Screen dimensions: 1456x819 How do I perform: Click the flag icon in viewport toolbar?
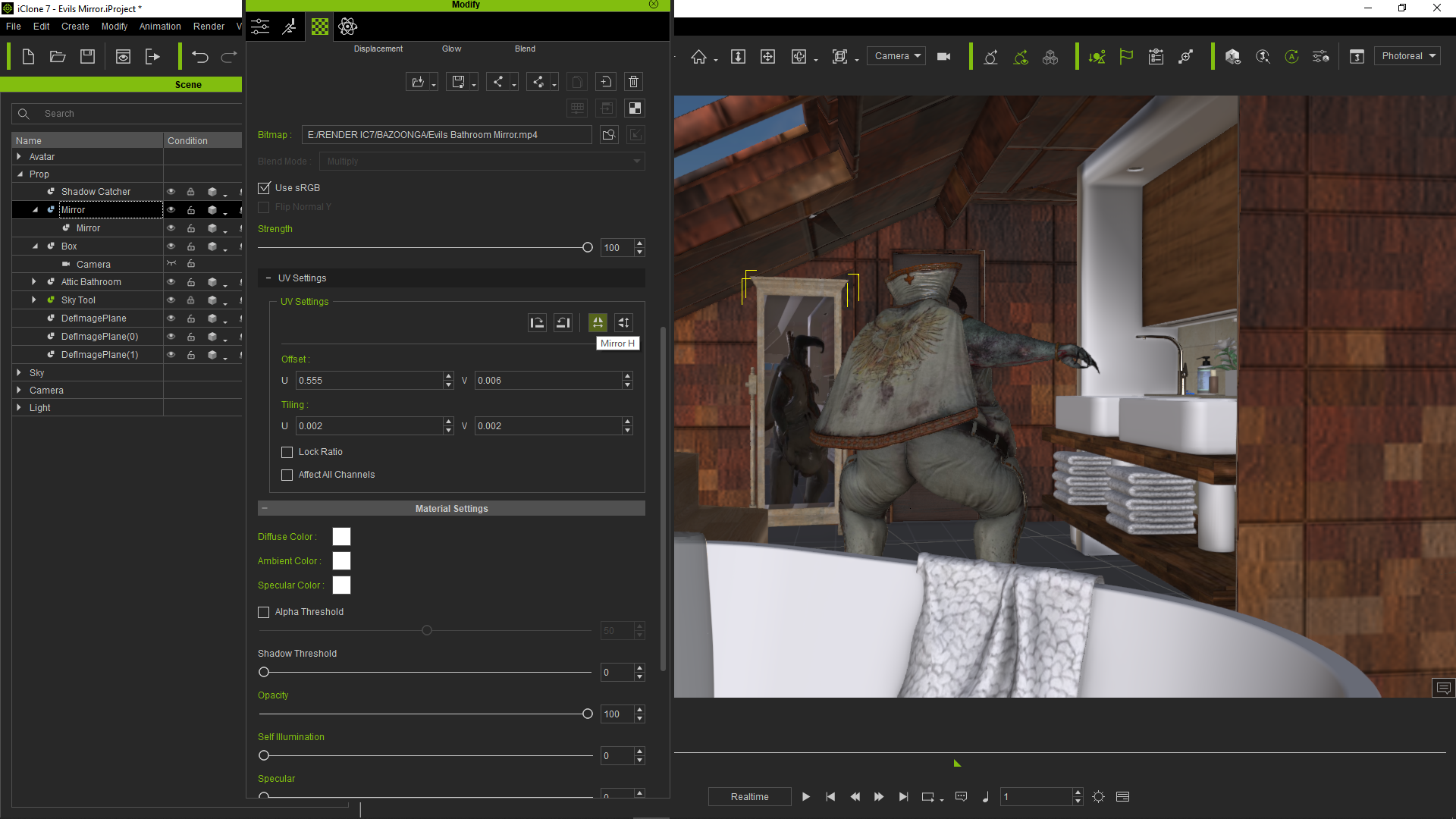[1126, 57]
